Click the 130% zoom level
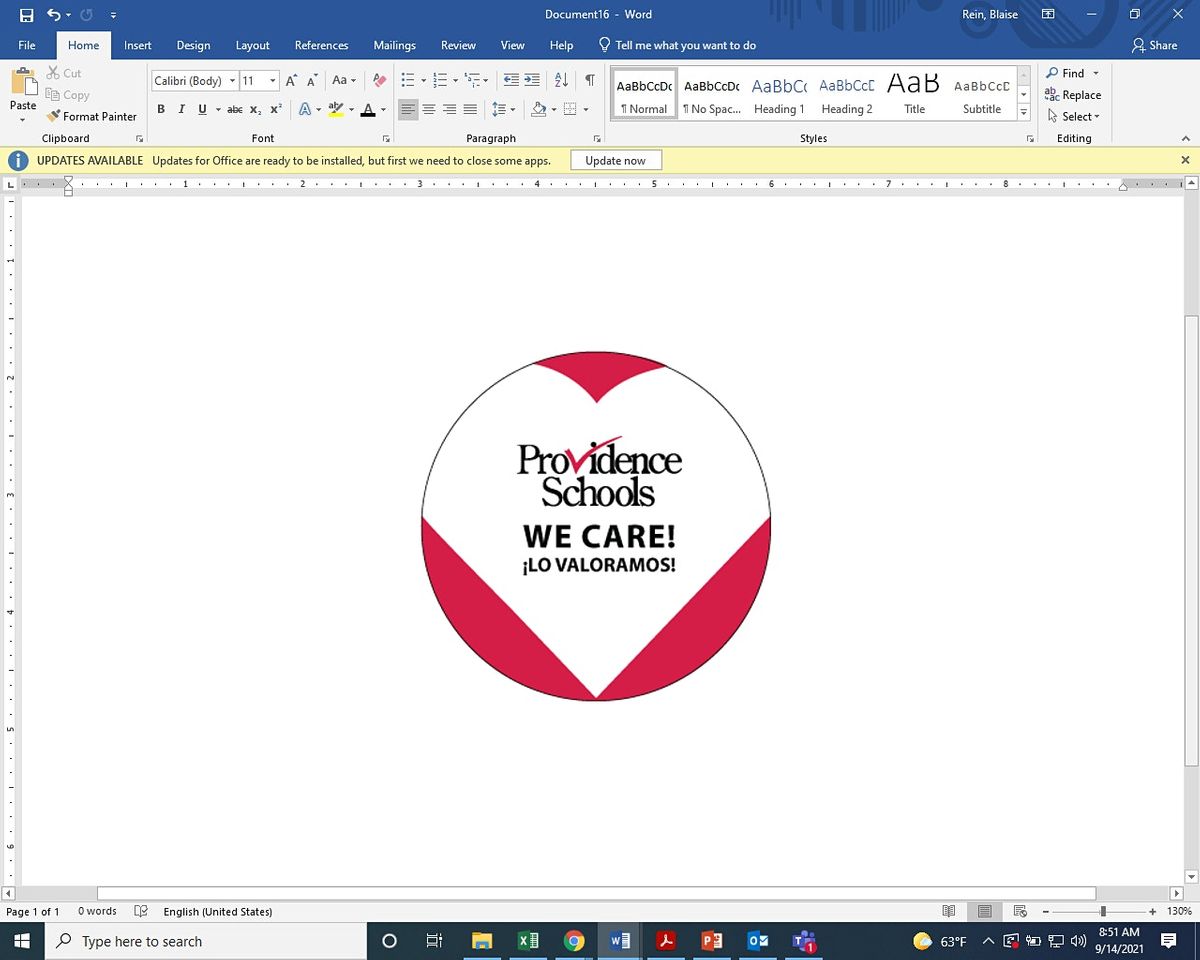The image size is (1200, 960). [1179, 911]
